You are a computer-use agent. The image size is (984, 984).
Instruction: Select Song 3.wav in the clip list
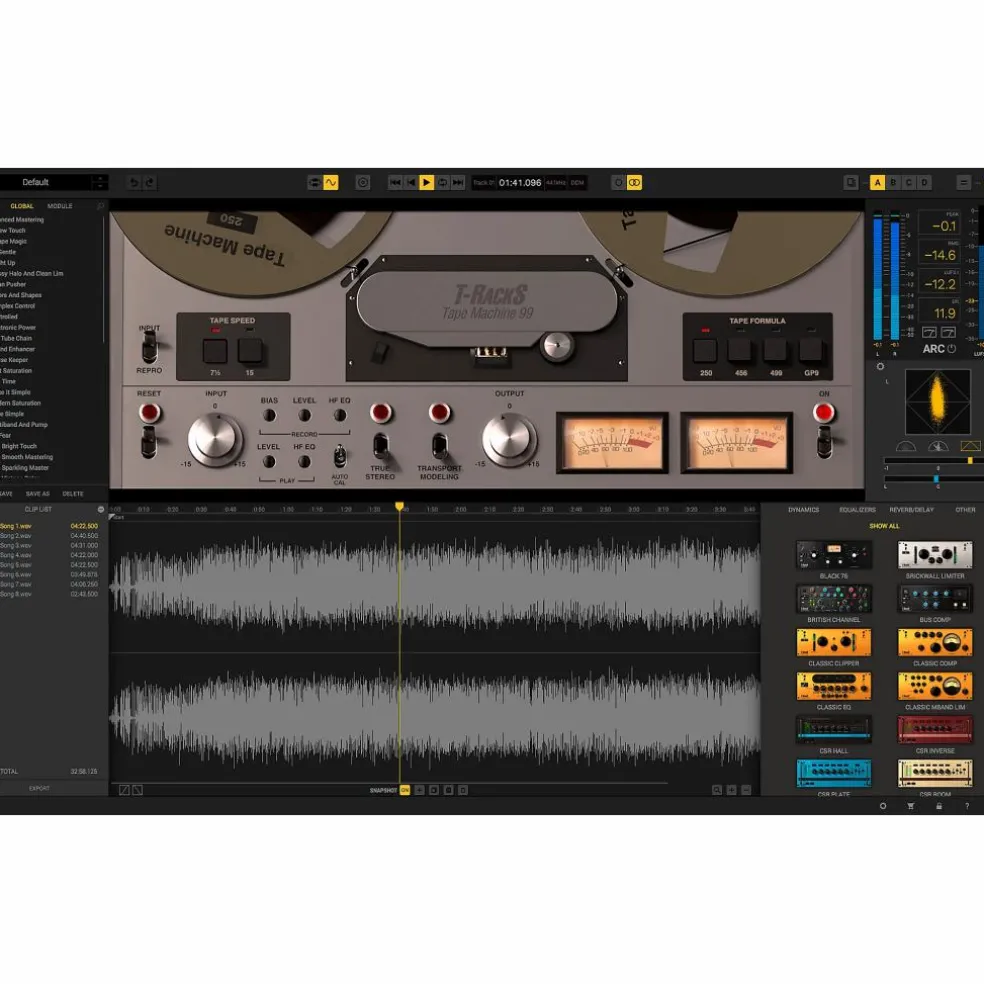(49, 545)
